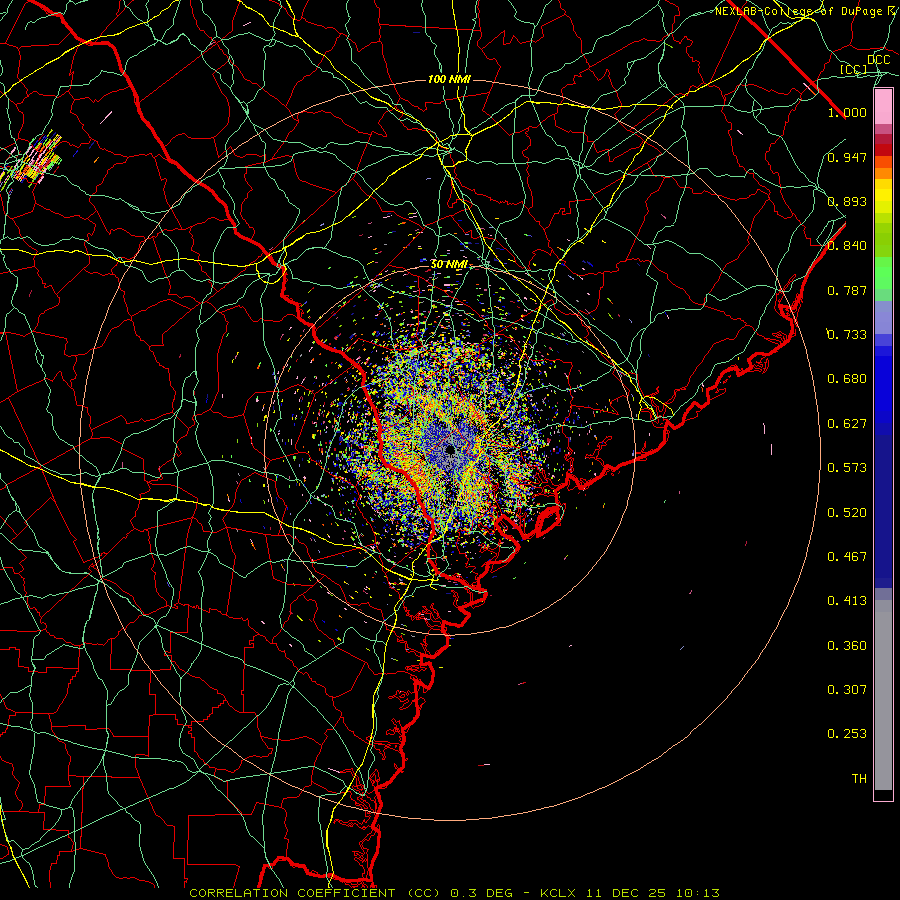900x900 pixels.
Task: Click the 0.680 color scale value
Action: (x=847, y=379)
